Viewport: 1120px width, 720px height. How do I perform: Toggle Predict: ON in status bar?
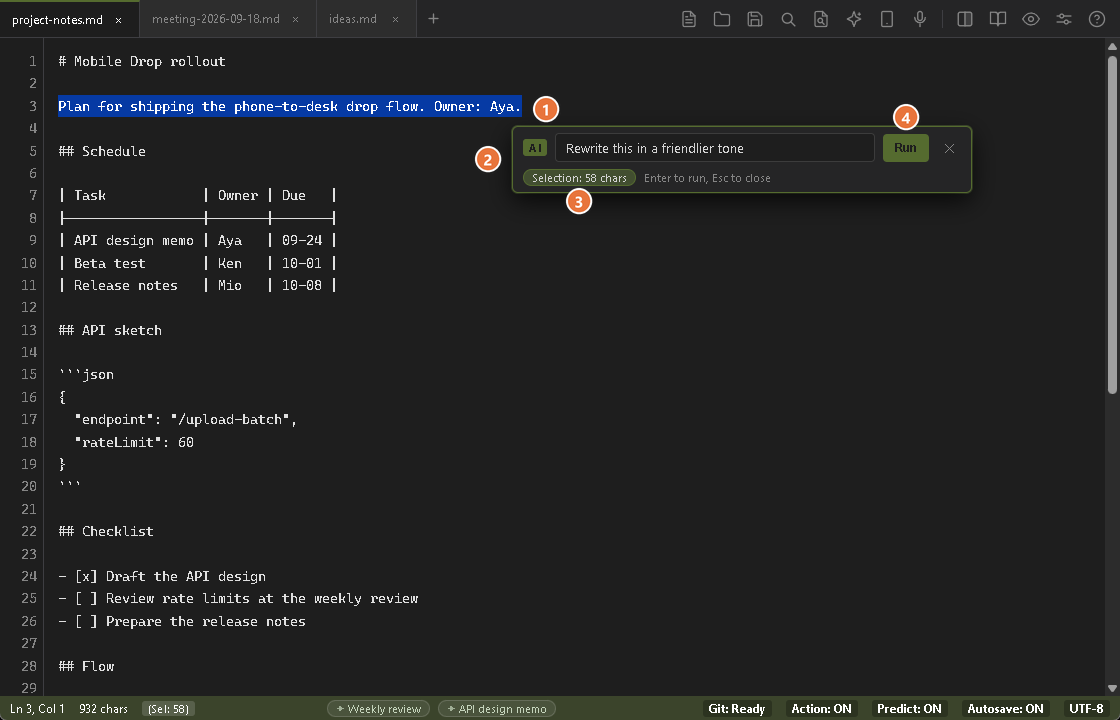point(909,709)
